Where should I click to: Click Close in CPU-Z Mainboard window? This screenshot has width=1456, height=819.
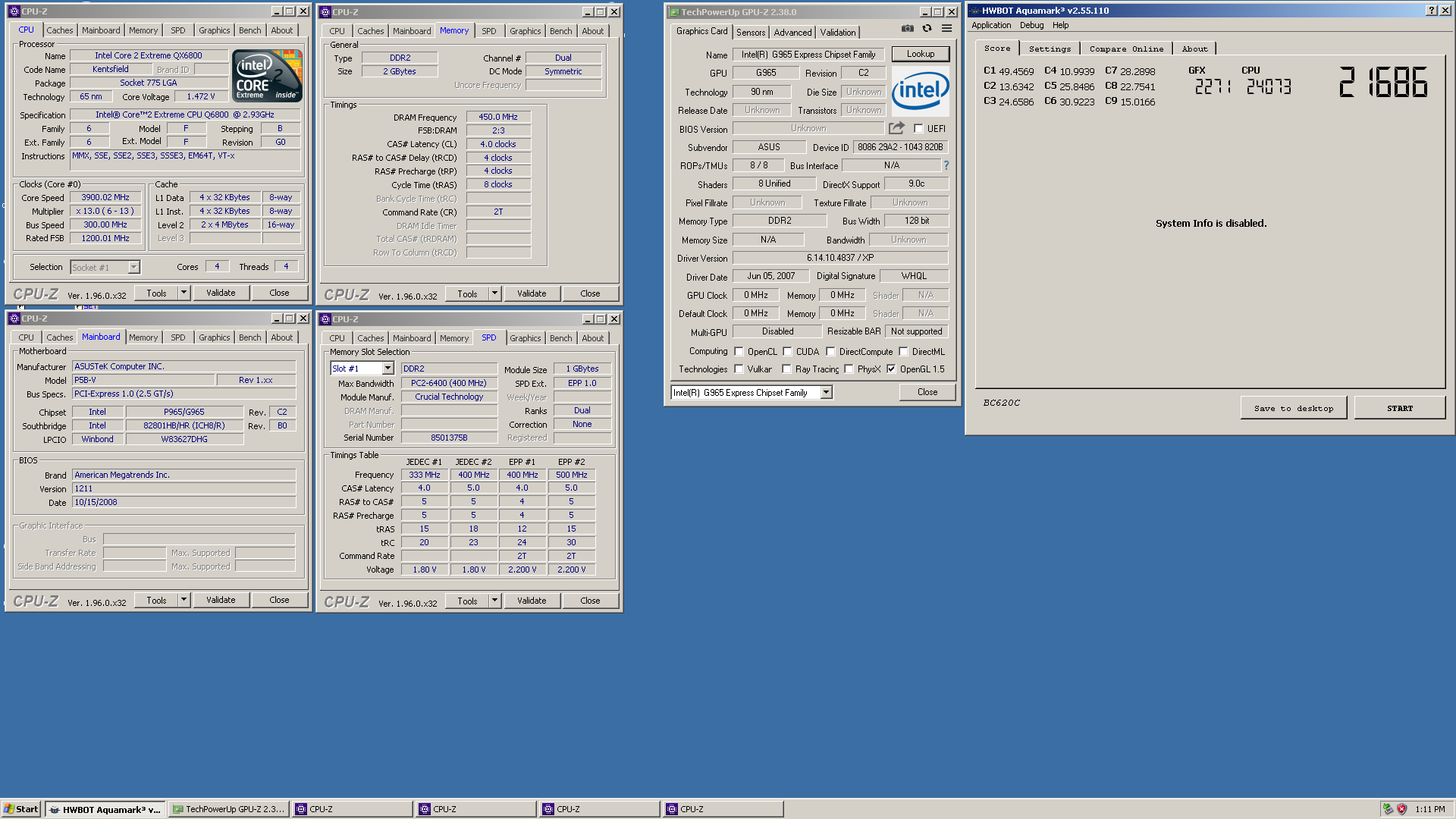pos(279,600)
